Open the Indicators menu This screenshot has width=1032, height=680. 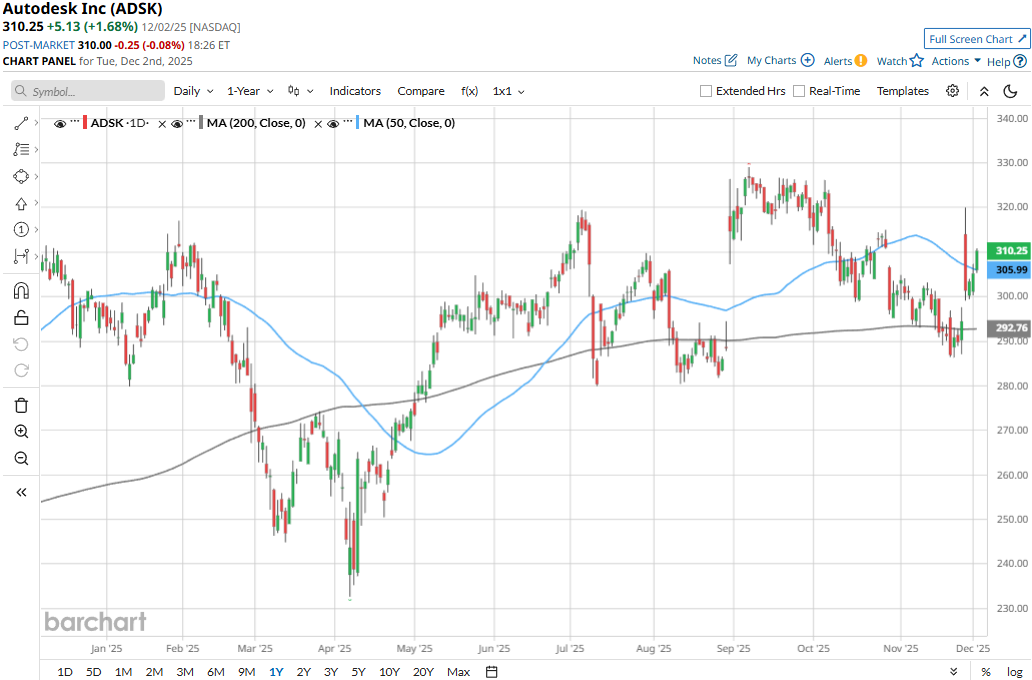(x=355, y=91)
